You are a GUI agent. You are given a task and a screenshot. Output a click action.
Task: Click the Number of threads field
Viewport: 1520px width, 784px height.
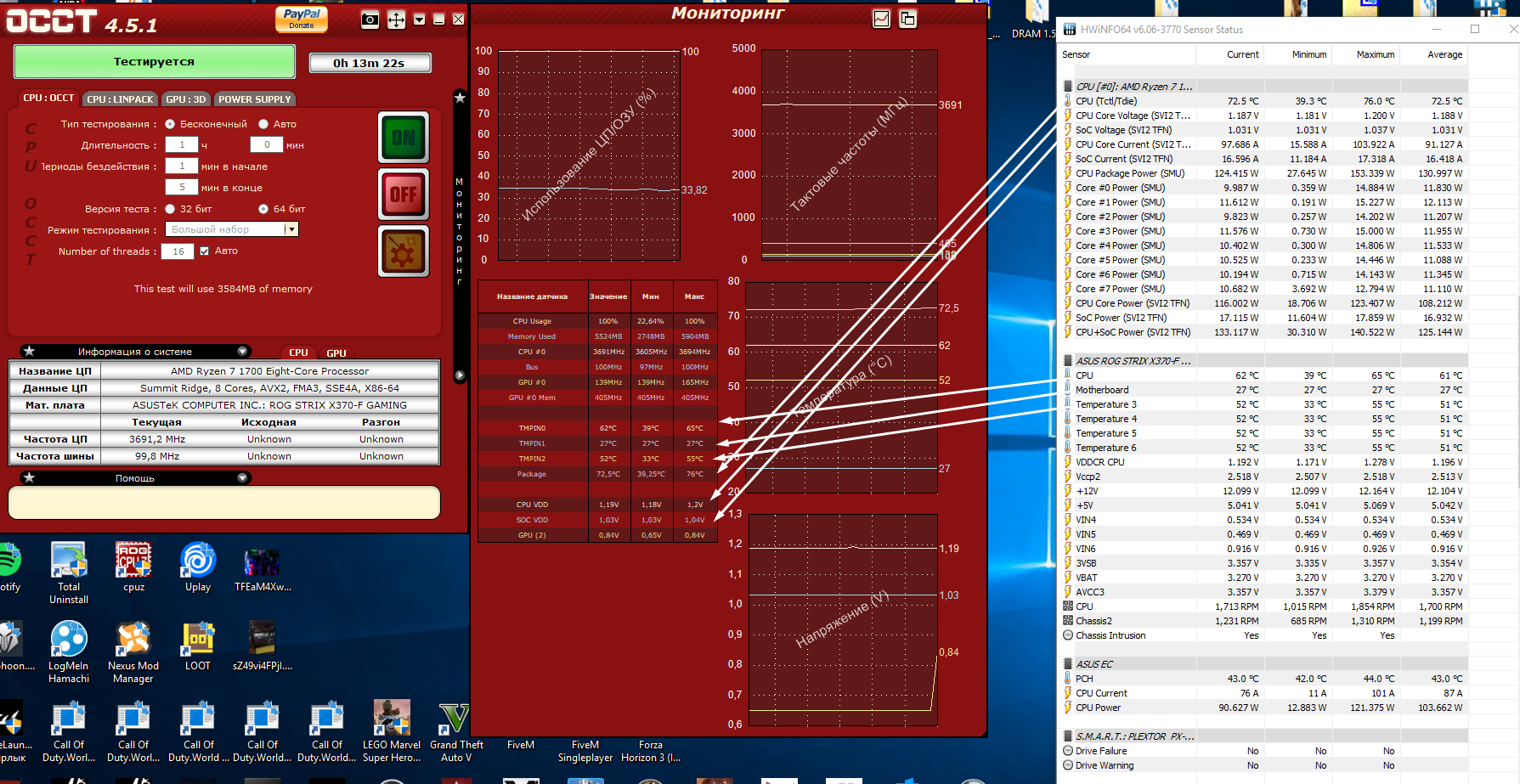[178, 251]
